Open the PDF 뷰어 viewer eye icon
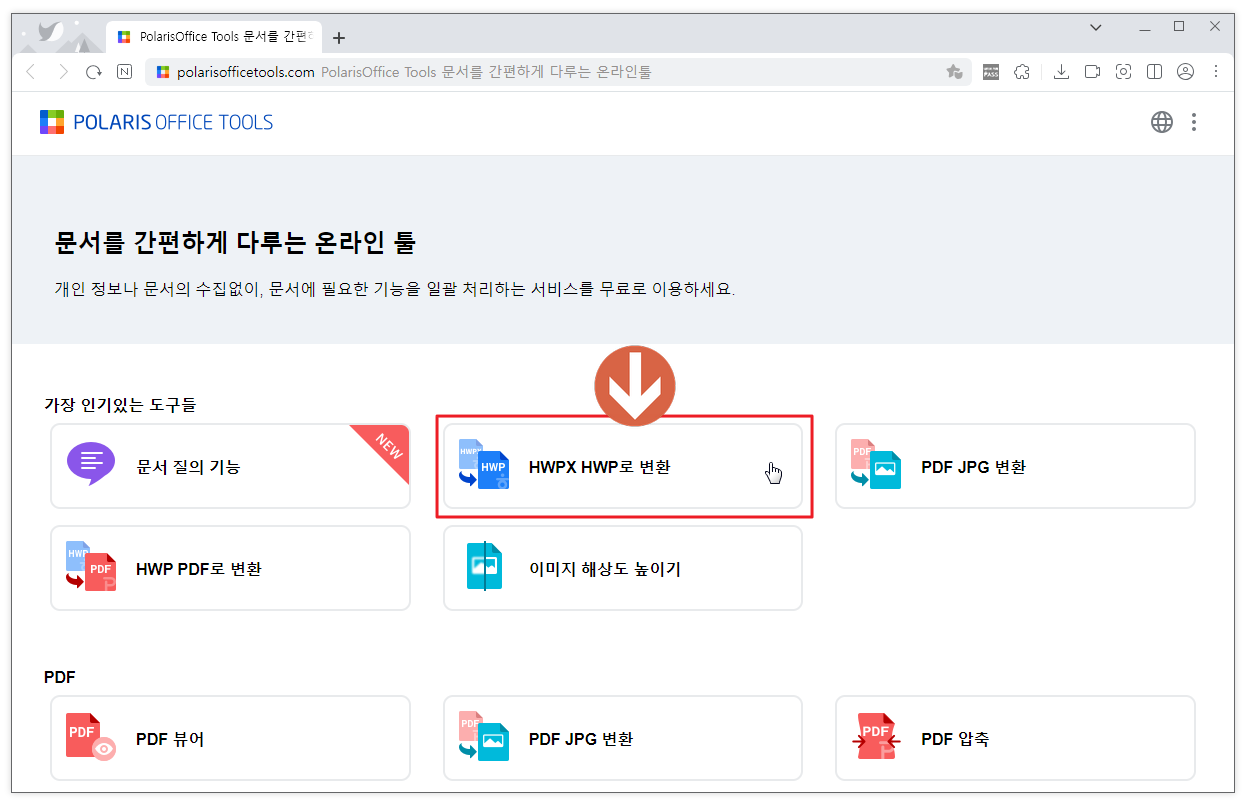 tap(89, 738)
